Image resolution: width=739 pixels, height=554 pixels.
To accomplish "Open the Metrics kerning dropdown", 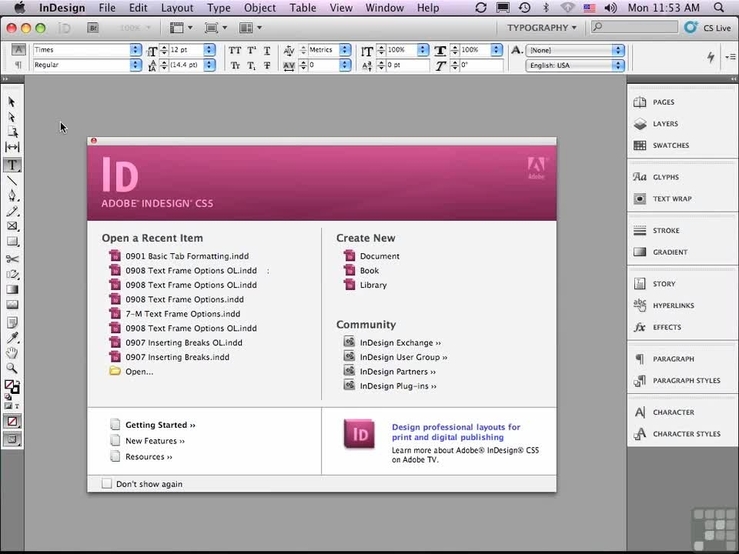I will pos(345,50).
